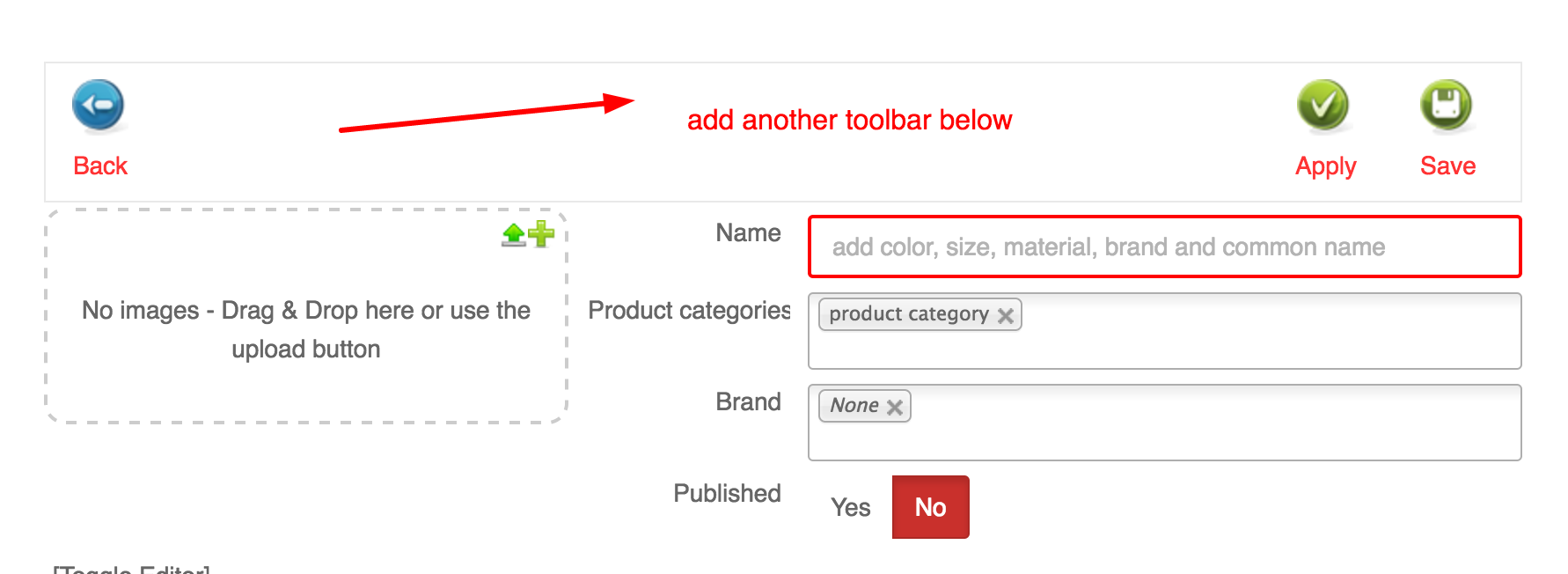Click the green plus add-image icon
Screen dimensions: 1568x574
[x=541, y=233]
